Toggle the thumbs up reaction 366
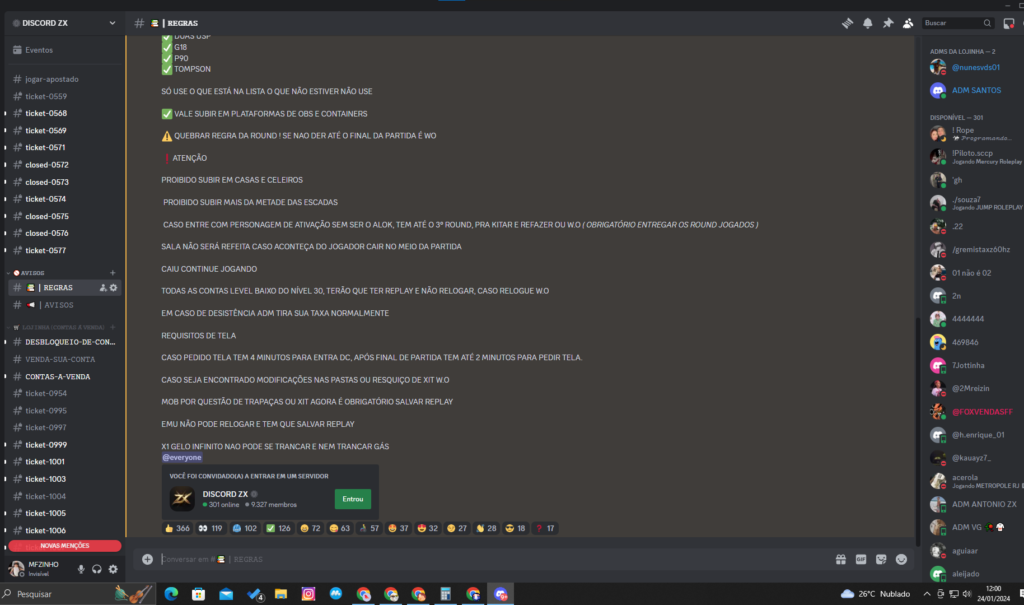 coord(177,528)
